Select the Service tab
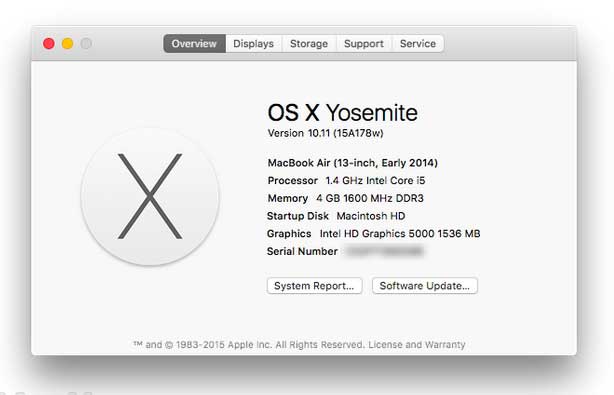Screen dimensions: 614x395 418,43
